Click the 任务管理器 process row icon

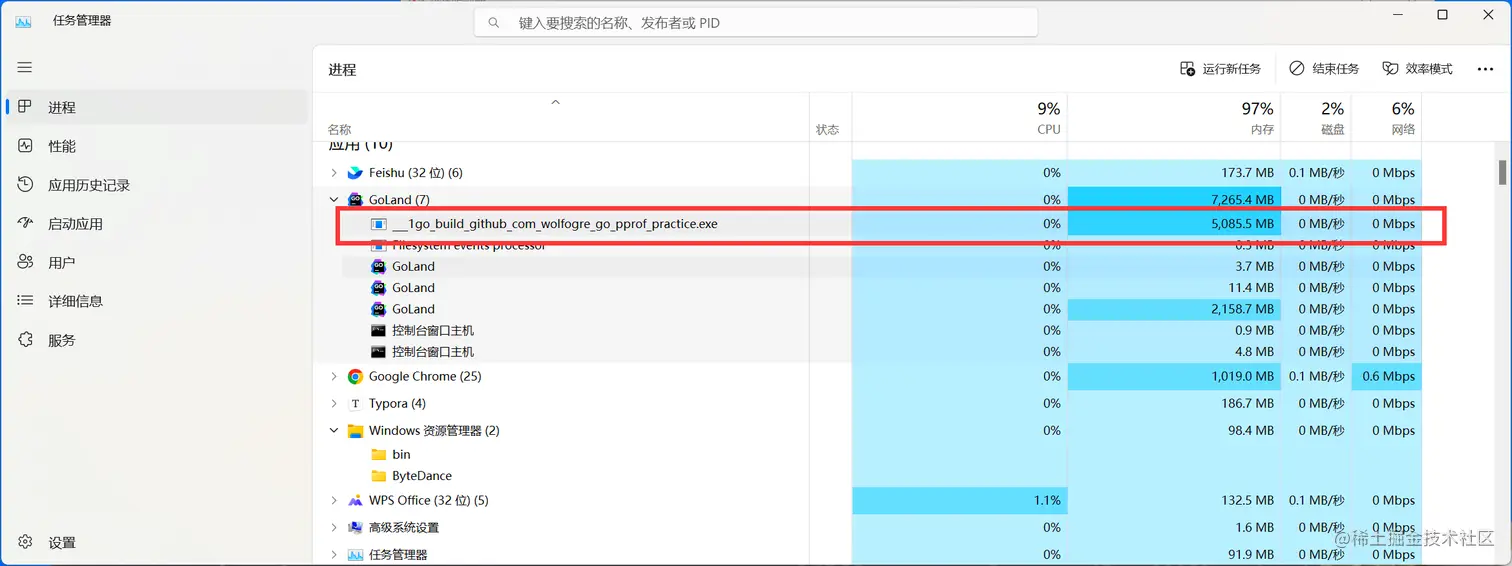[355, 555]
